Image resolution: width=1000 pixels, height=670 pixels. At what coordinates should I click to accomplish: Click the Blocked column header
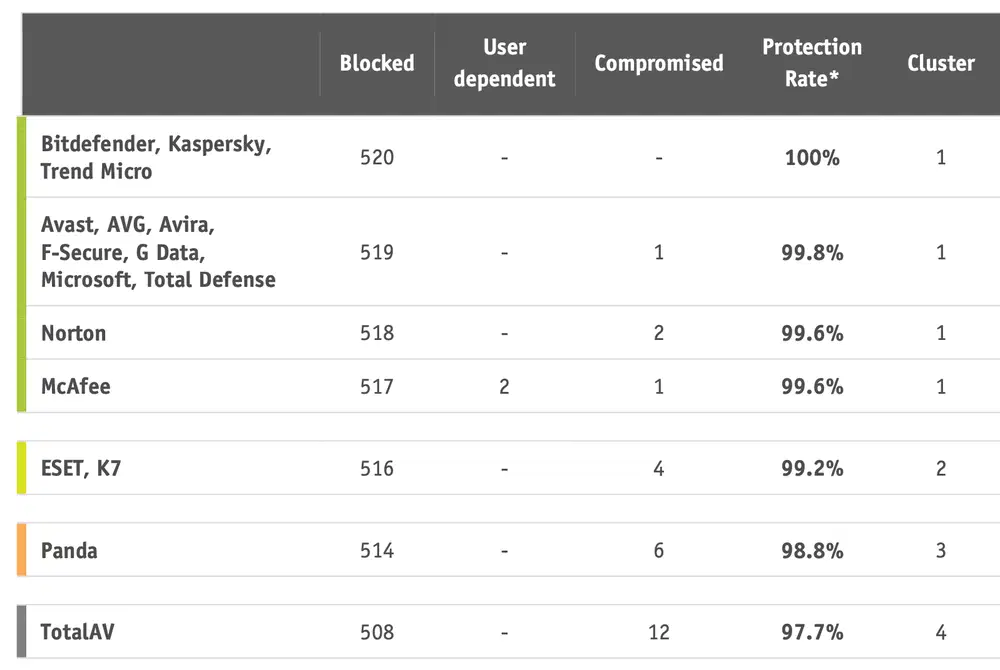376,63
